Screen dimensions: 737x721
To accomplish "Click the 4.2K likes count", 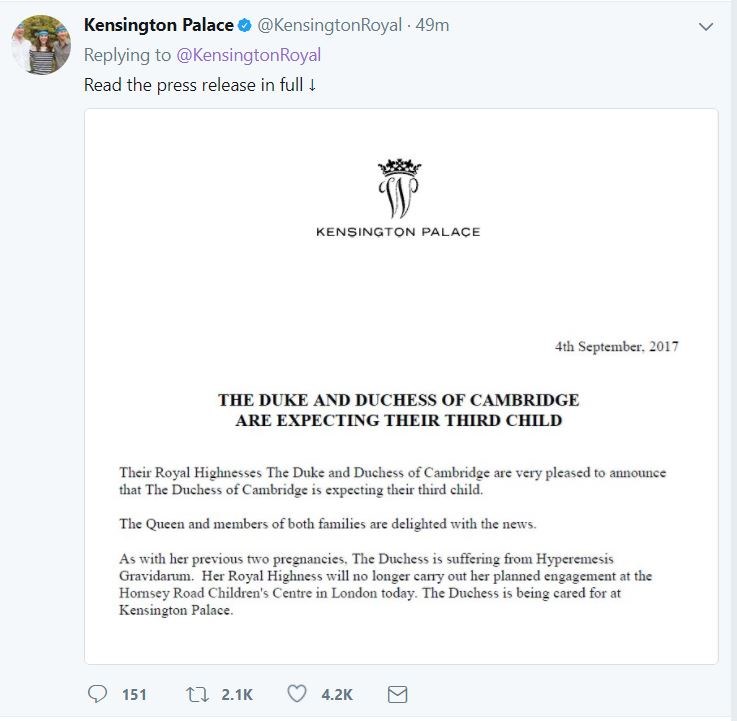I will pyautogui.click(x=335, y=694).
